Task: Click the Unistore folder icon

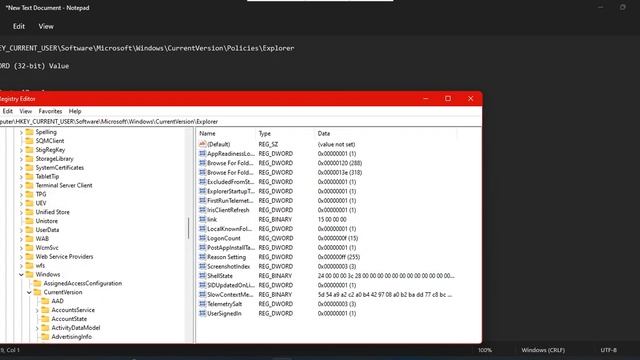Action: coord(29,221)
